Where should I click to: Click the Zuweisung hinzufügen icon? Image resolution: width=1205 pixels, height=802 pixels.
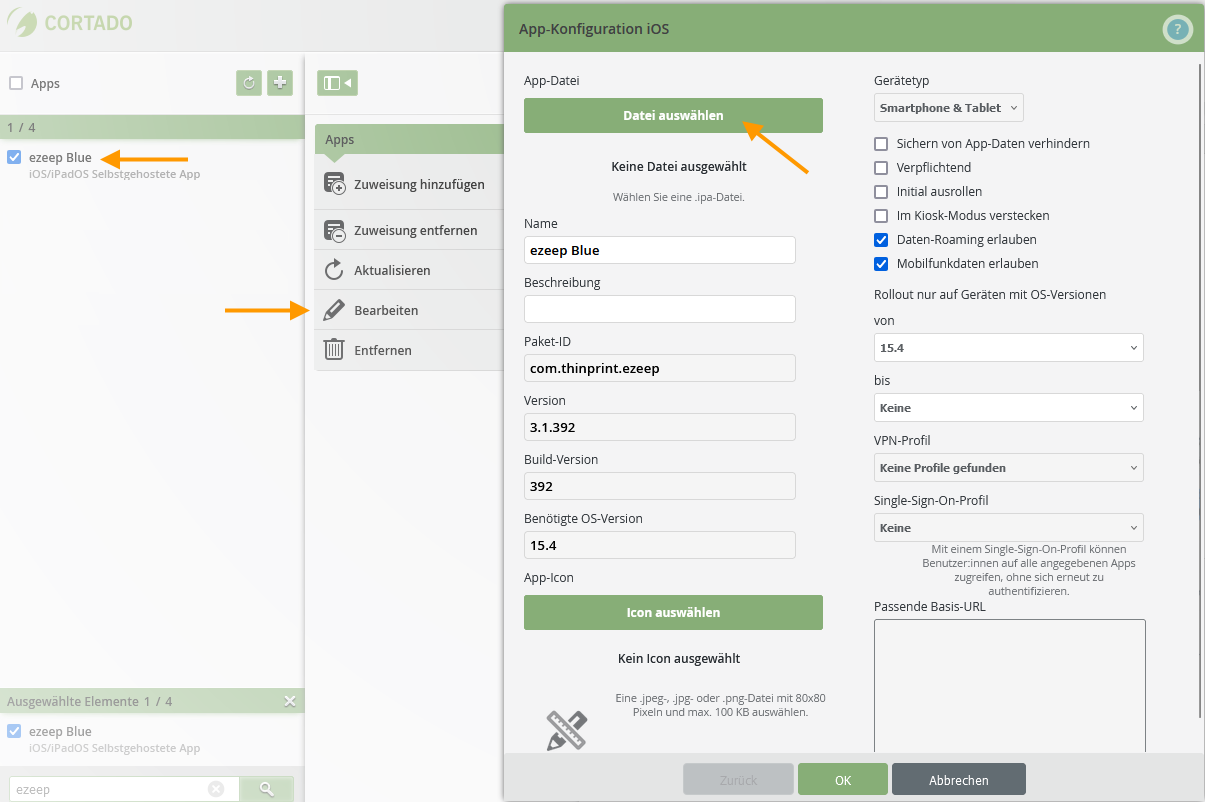335,184
